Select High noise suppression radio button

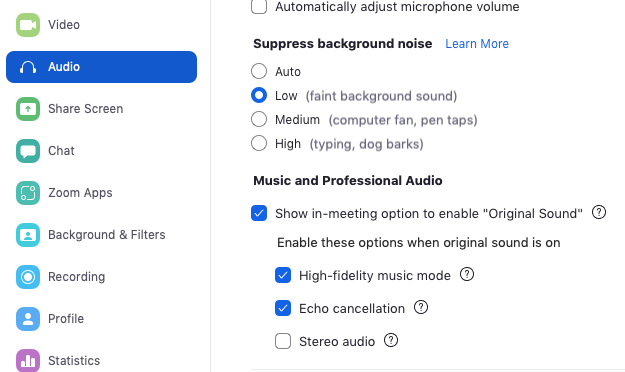click(259, 143)
